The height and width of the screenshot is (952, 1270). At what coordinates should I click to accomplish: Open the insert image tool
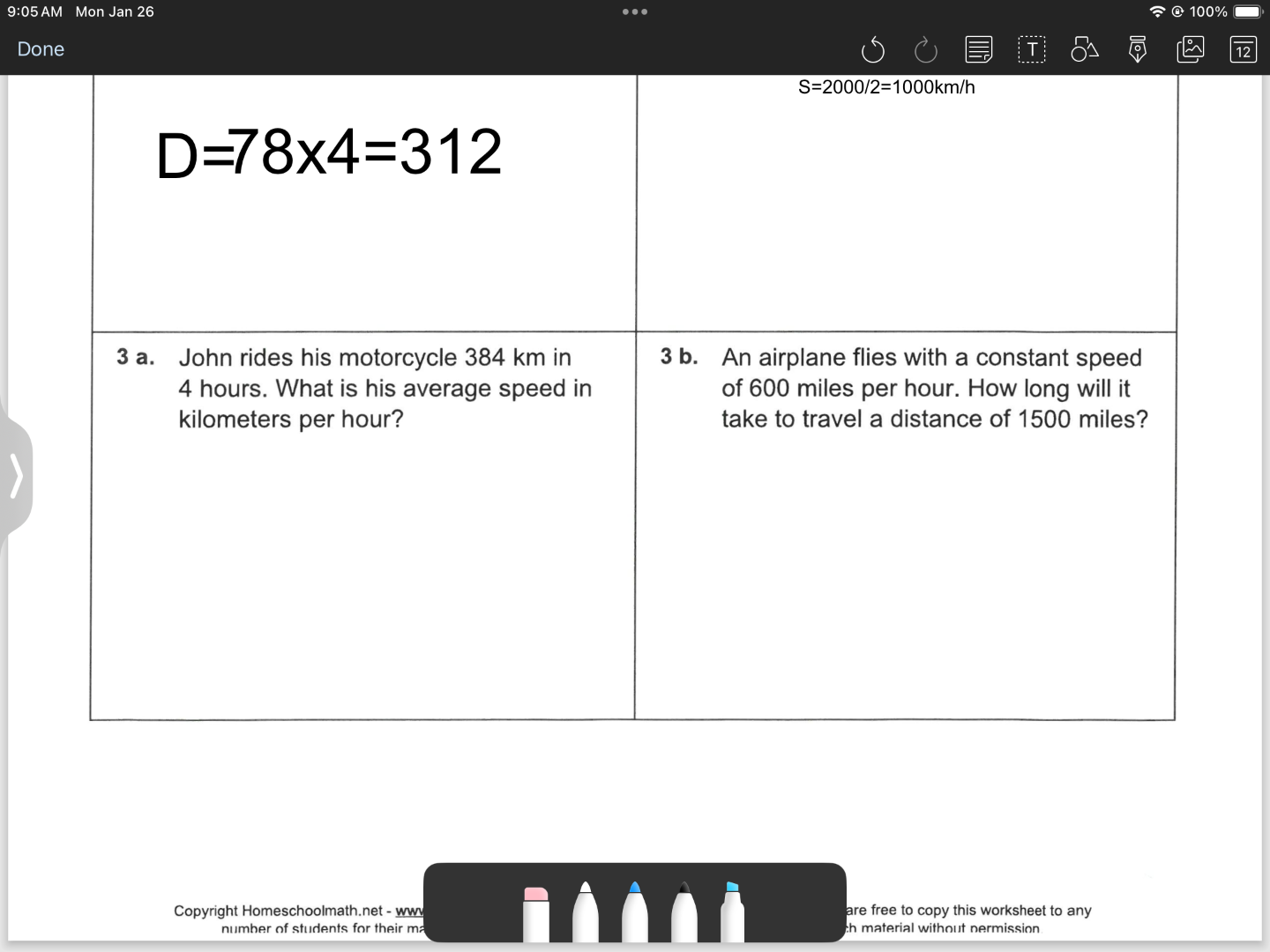(x=1190, y=50)
